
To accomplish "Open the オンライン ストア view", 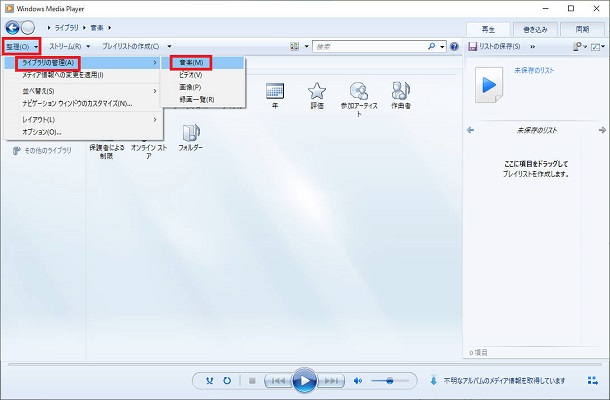I will [x=149, y=151].
